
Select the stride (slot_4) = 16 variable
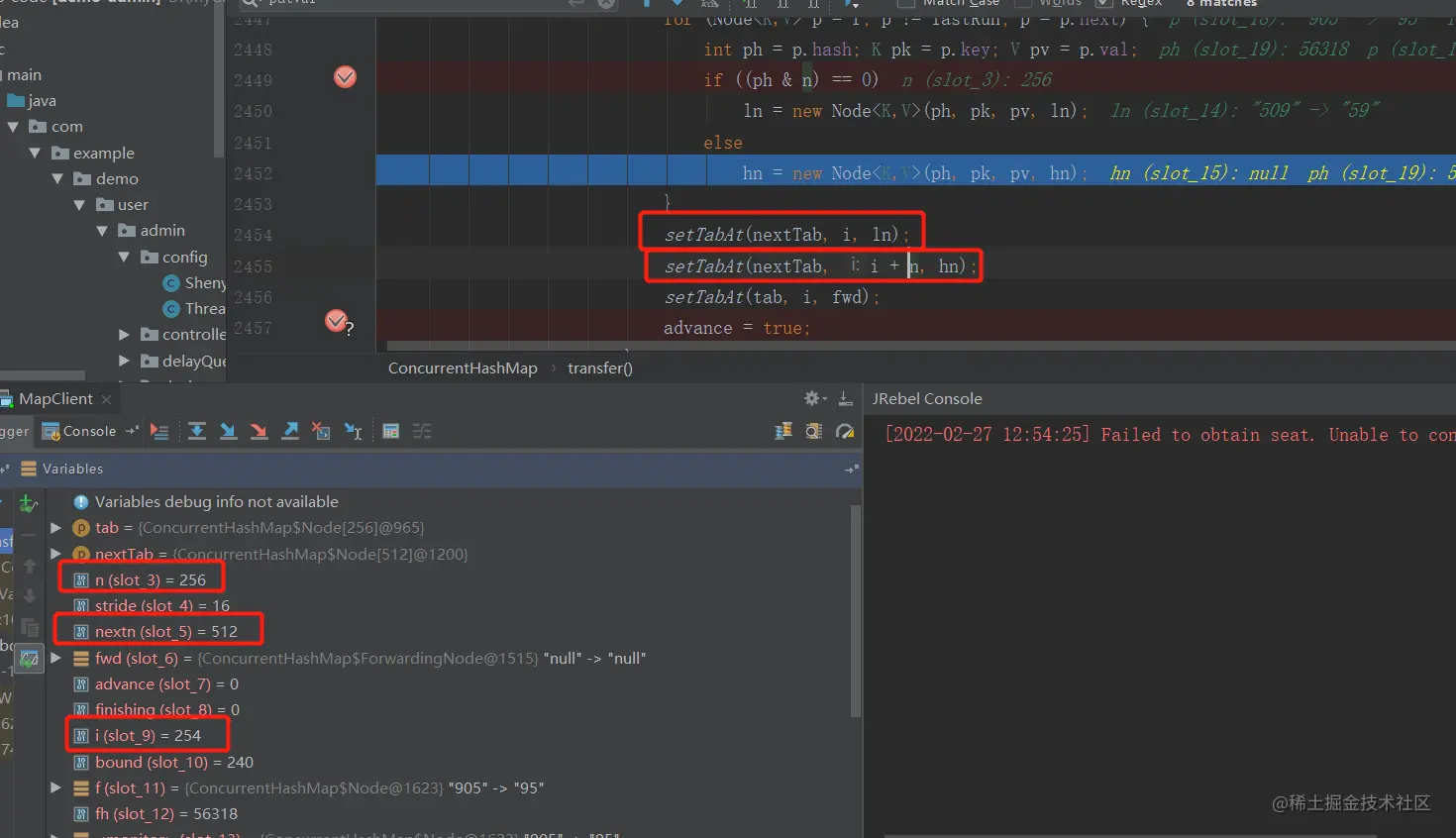point(162,605)
